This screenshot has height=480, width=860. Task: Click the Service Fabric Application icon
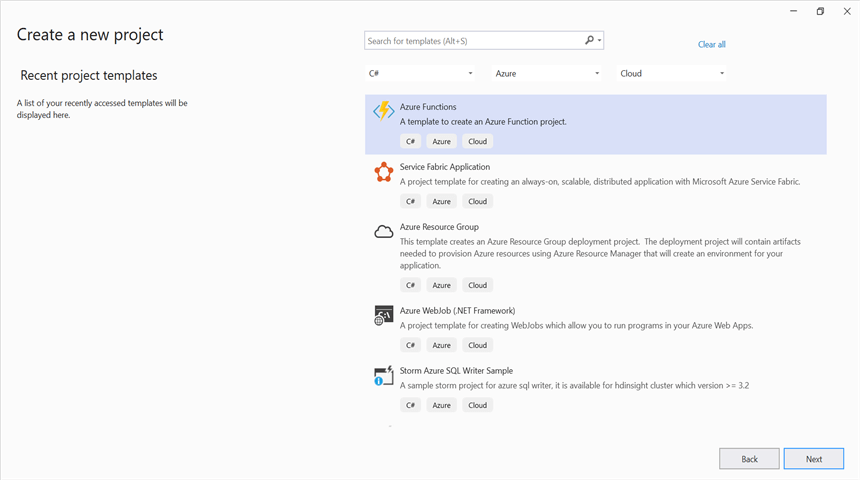pyautogui.click(x=383, y=172)
